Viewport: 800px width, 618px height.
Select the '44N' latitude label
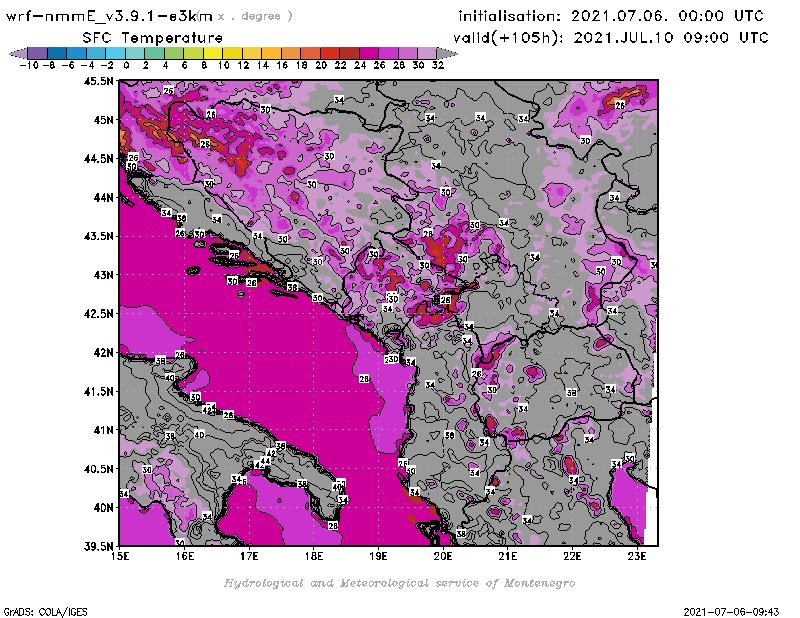pyautogui.click(x=103, y=197)
